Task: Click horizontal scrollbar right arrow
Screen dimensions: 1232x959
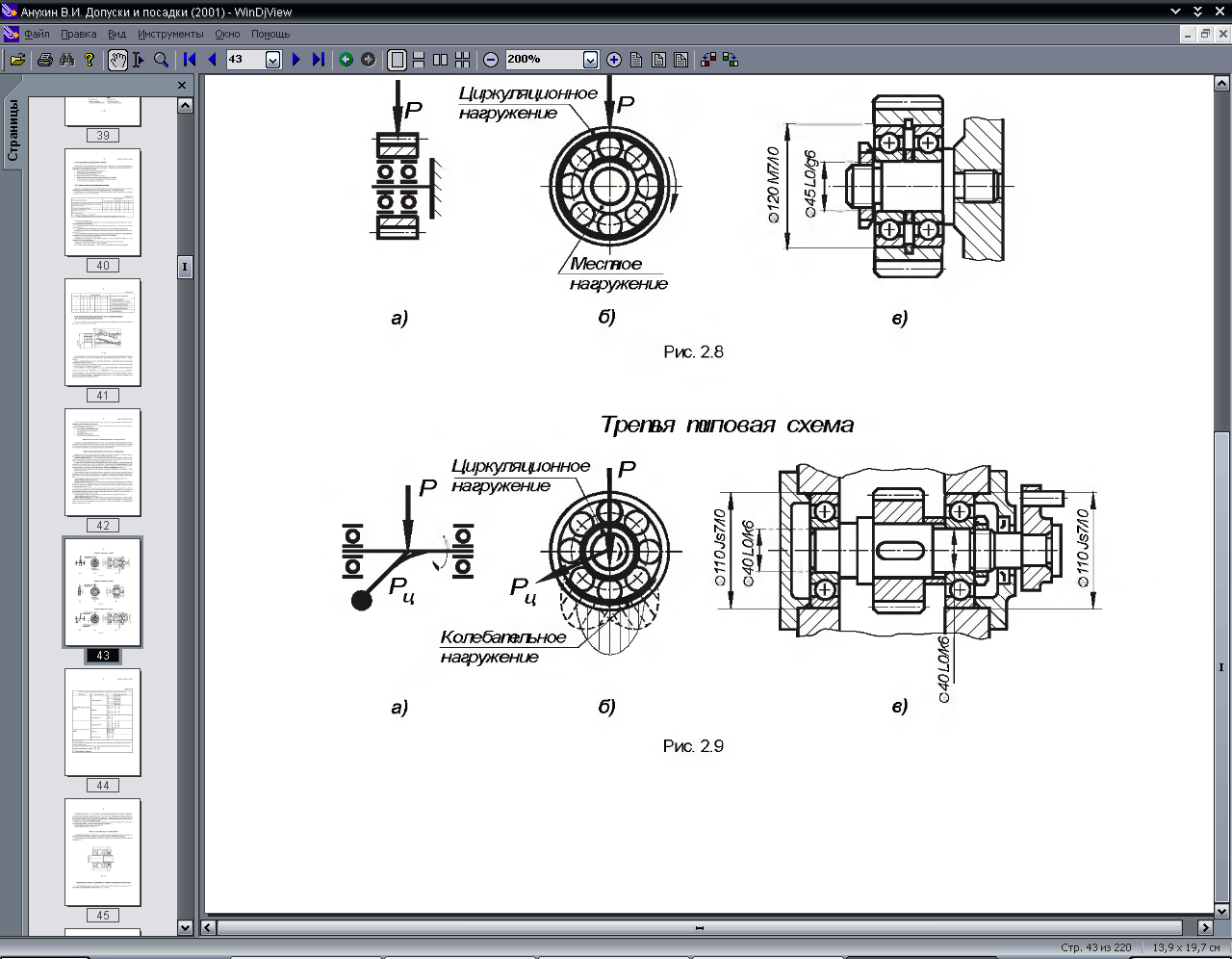Action: point(1205,927)
